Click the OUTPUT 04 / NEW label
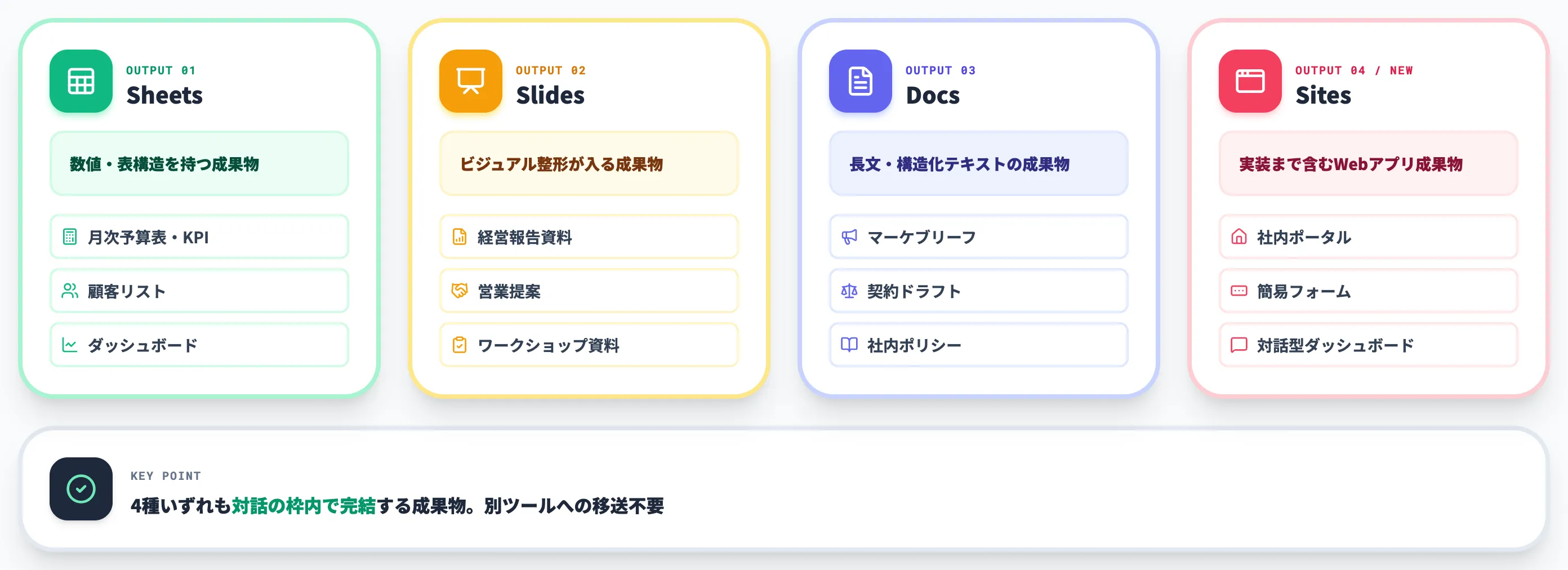This screenshot has width=1568, height=570. (x=1354, y=70)
